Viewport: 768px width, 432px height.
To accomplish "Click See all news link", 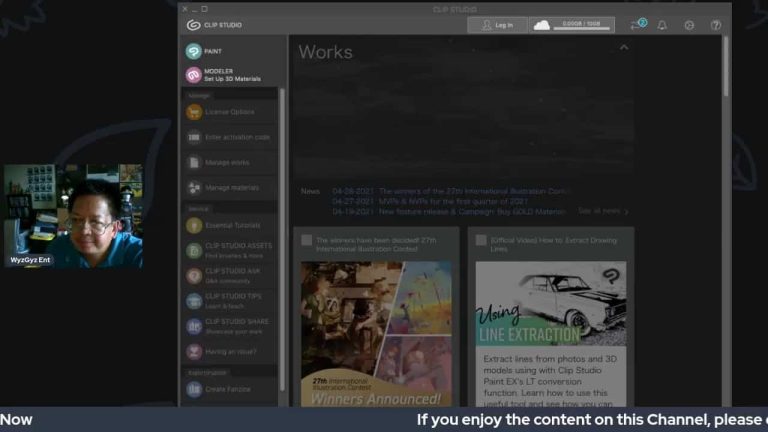I will [603, 211].
